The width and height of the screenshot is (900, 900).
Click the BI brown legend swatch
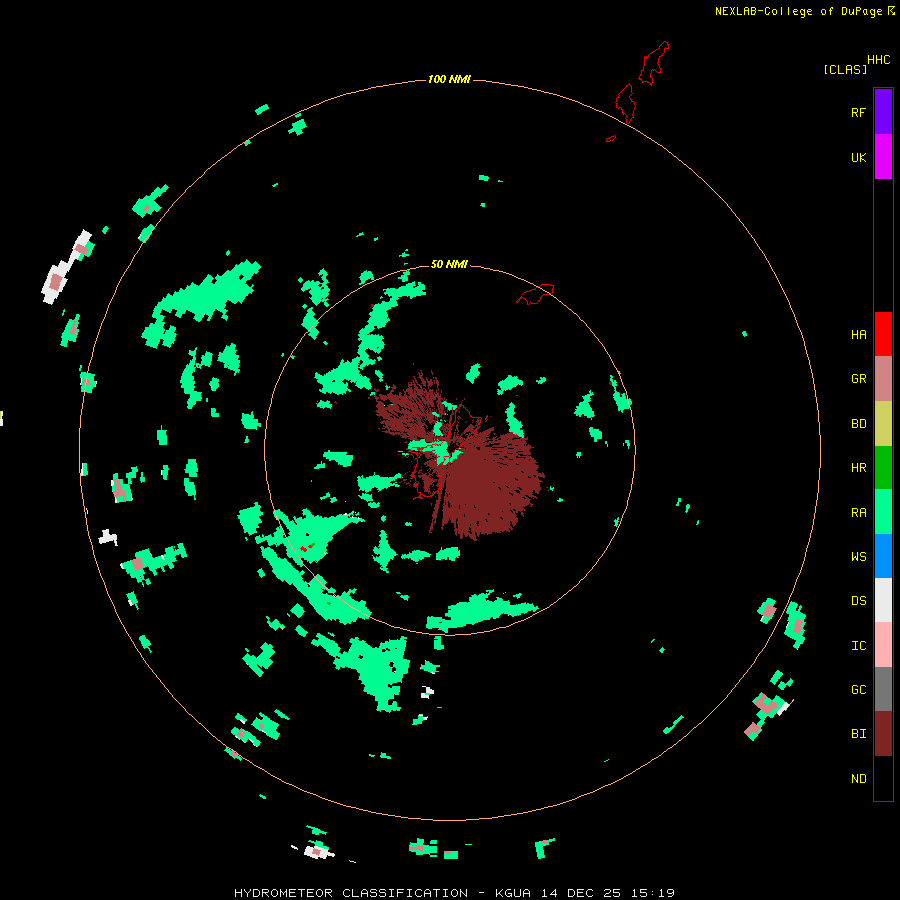[x=883, y=734]
